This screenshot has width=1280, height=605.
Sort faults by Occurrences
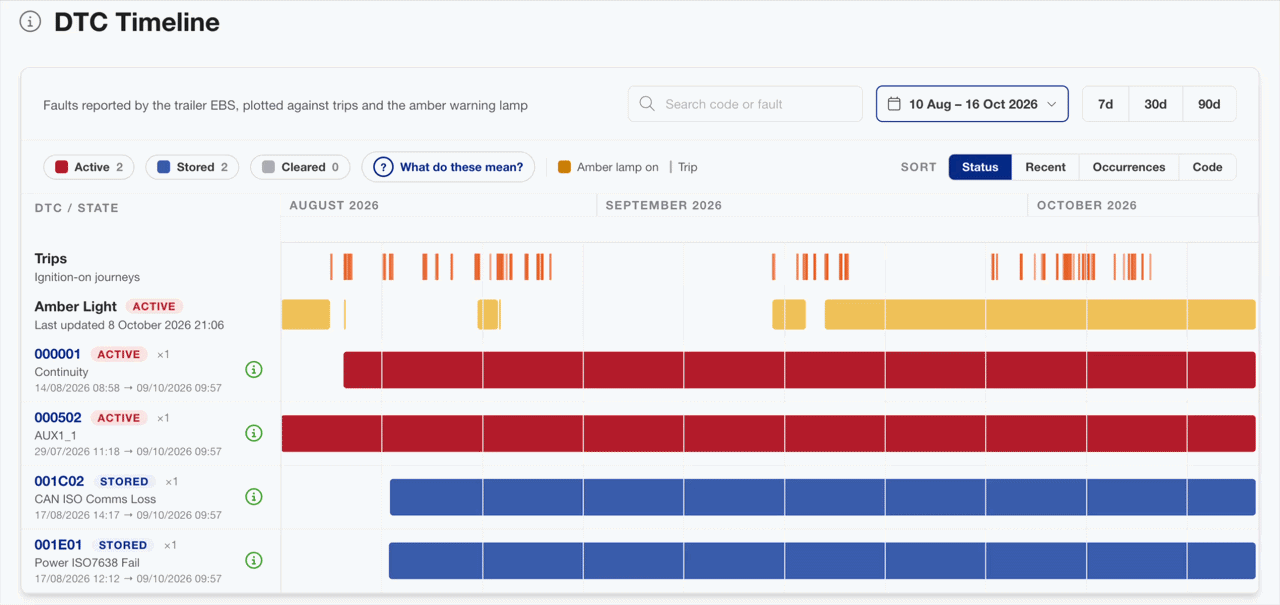[1129, 167]
